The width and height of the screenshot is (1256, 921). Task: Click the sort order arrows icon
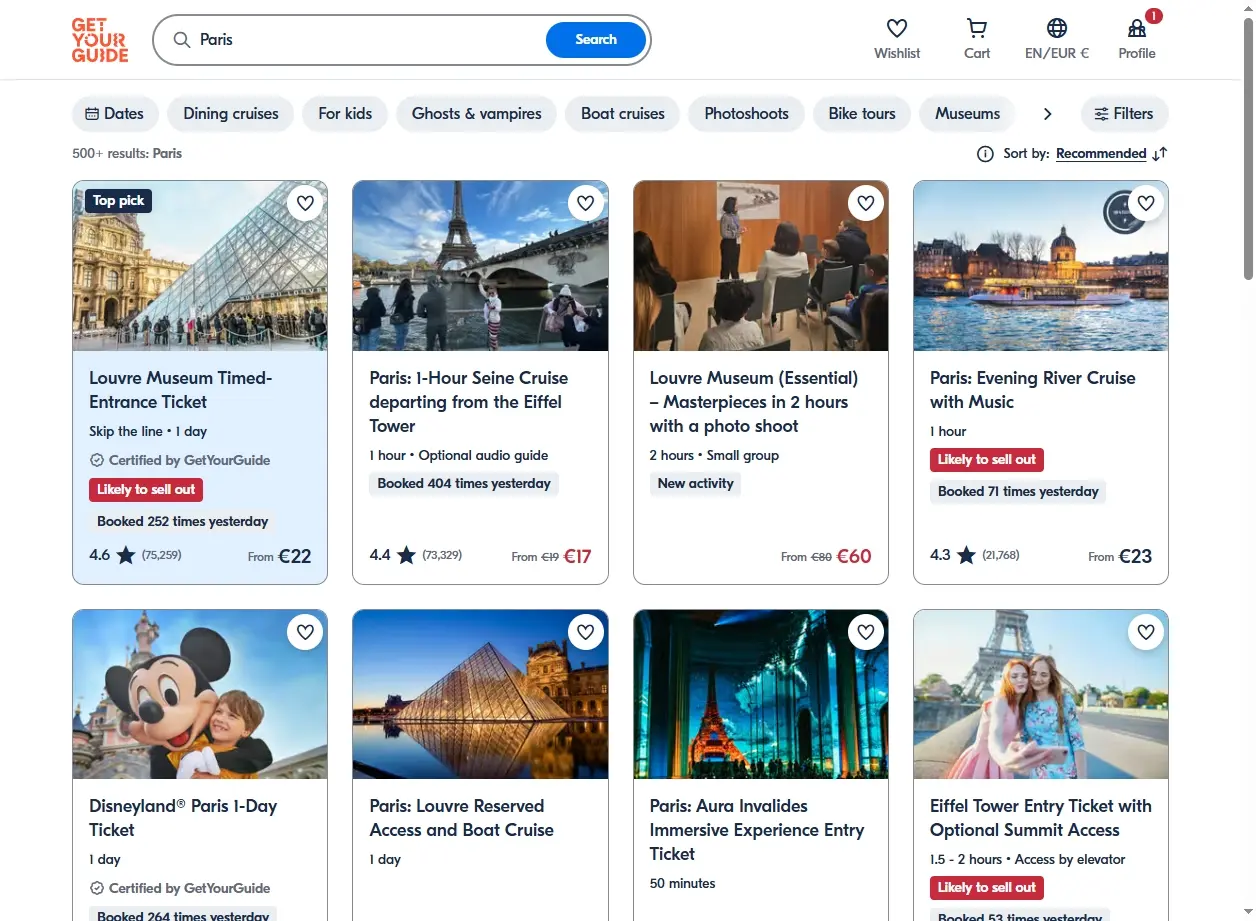pyautogui.click(x=1159, y=154)
